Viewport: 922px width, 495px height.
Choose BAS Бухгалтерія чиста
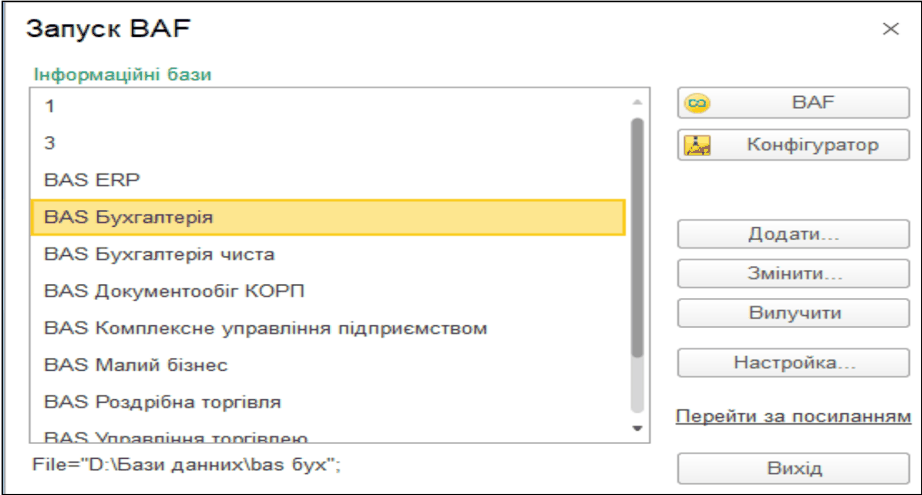(x=328, y=255)
